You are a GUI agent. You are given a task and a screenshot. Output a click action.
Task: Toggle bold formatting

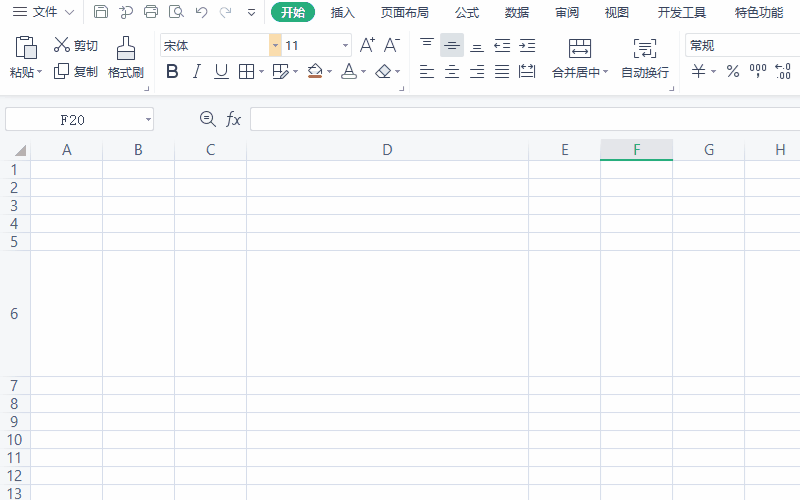172,71
